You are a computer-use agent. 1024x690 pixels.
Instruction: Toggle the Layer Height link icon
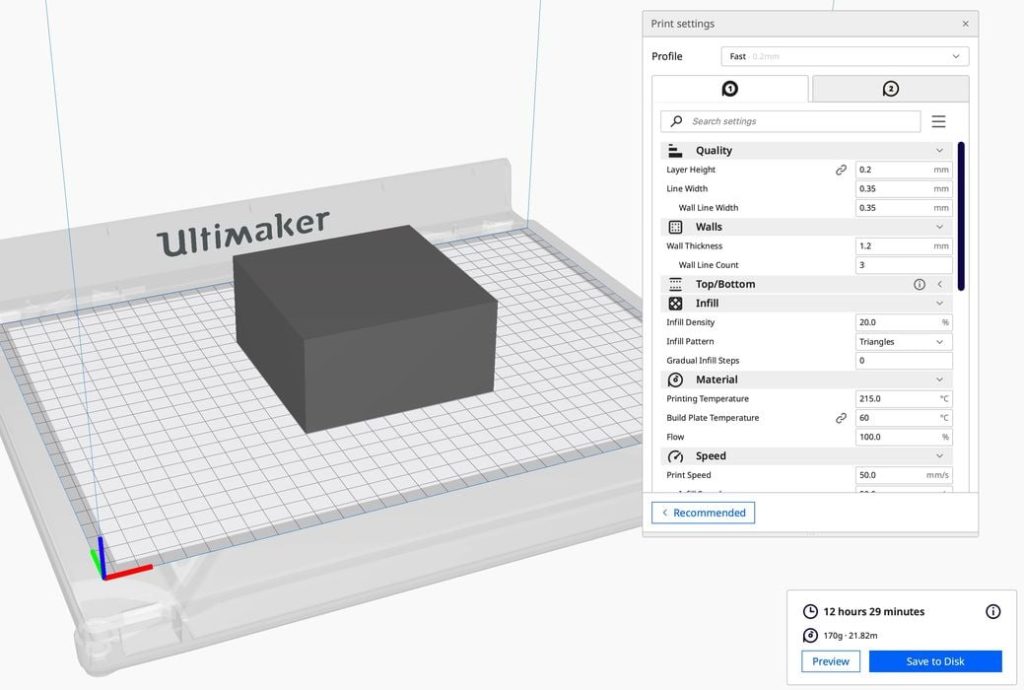[842, 169]
